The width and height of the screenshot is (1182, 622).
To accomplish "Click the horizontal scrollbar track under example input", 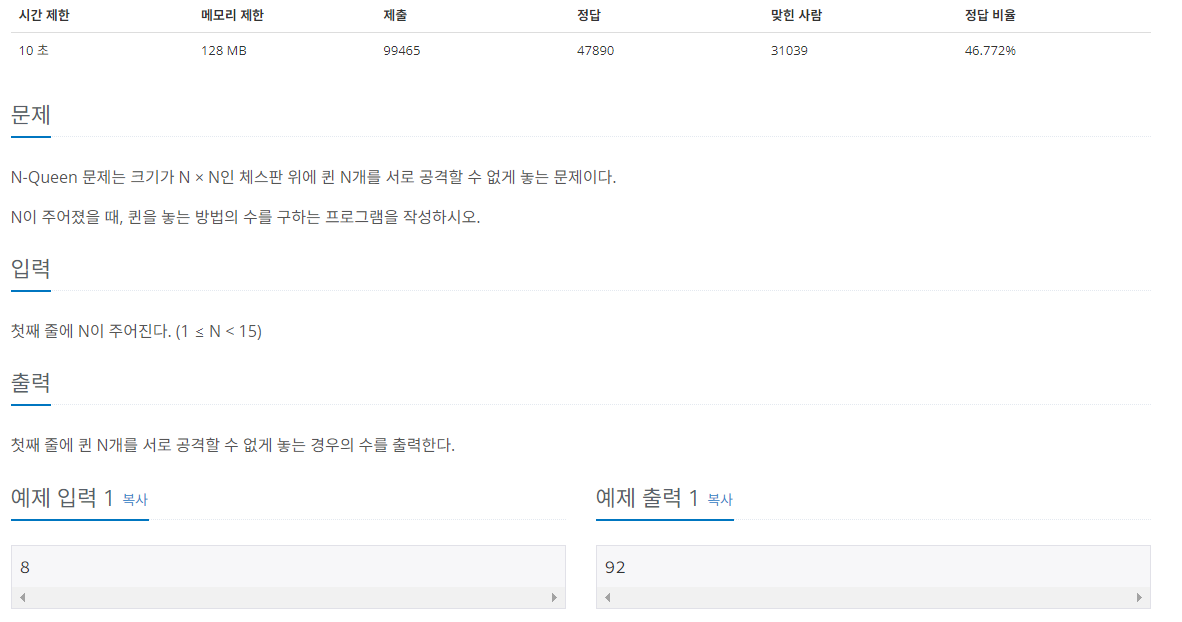I will click(288, 597).
